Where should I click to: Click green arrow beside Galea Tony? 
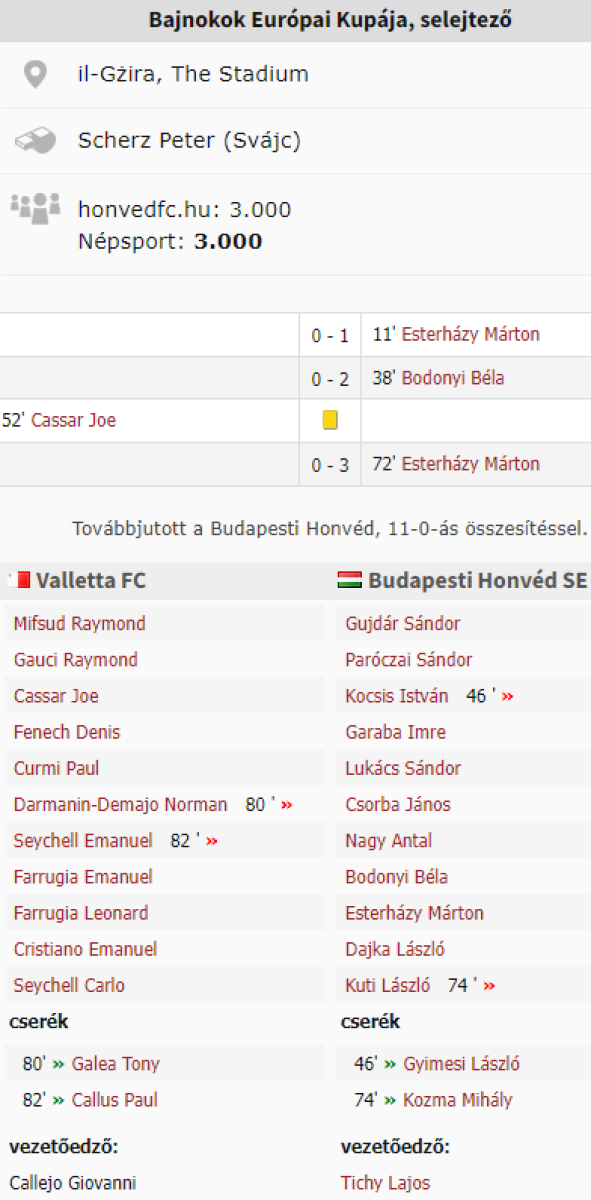[x=58, y=1064]
